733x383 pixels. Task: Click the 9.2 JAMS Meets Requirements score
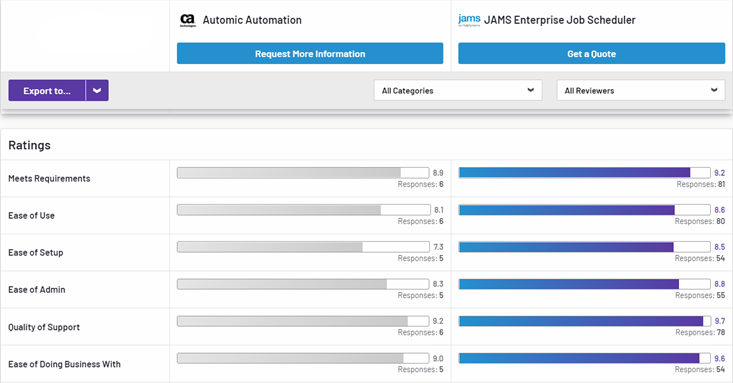[x=719, y=173]
